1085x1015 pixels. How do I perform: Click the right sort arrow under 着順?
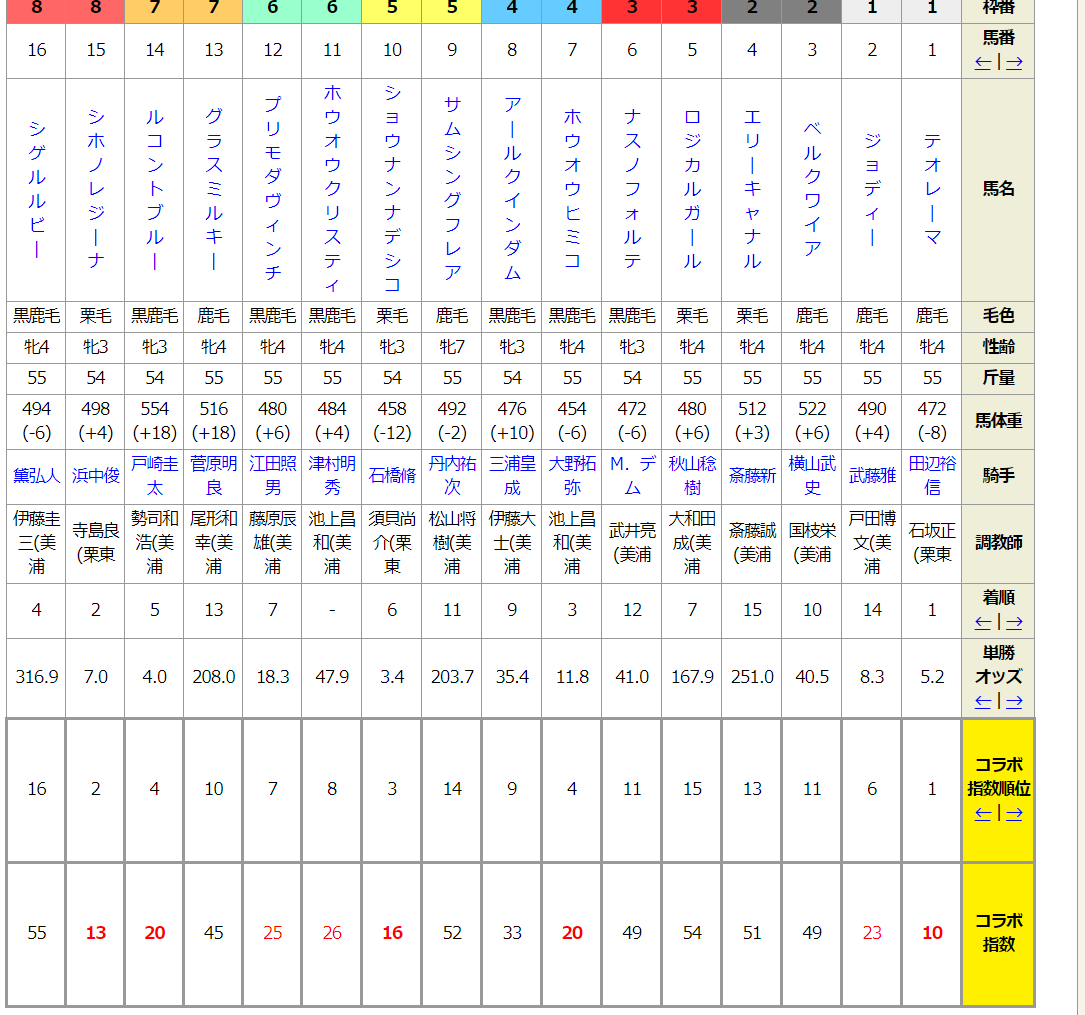pos(1014,623)
